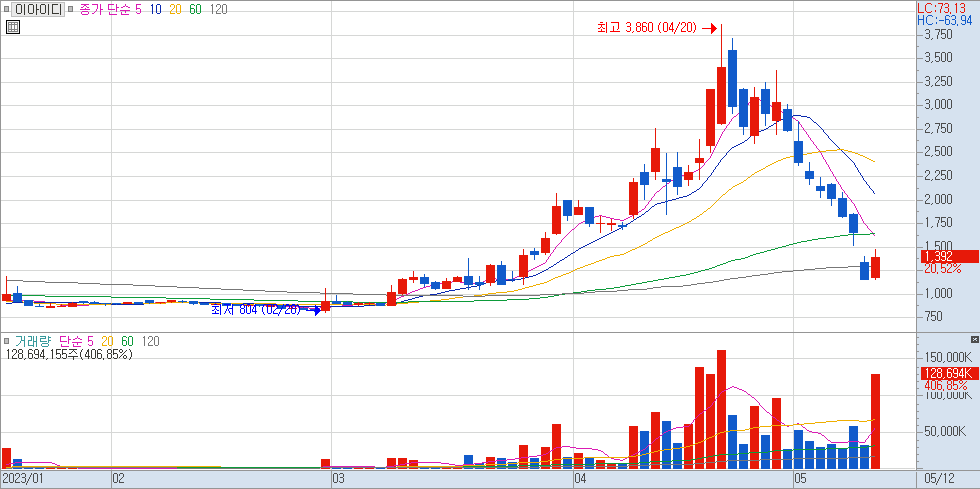Screen dimensions: 980x489
Task: Click the 3,750 price axis label
Action: [x=939, y=35]
